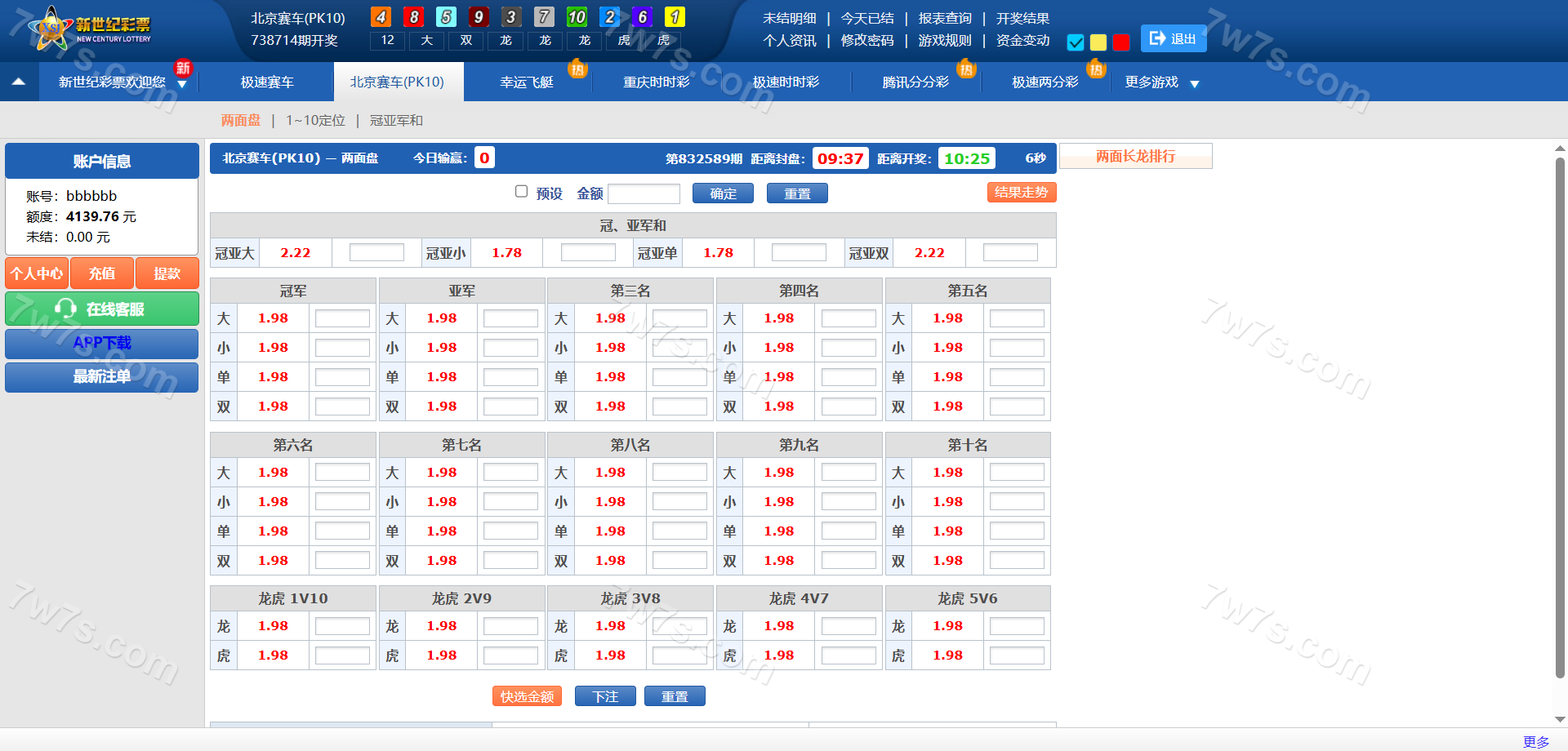1568x751 pixels.
Task: Click the orange 结果走势 button
Action: [1021, 193]
